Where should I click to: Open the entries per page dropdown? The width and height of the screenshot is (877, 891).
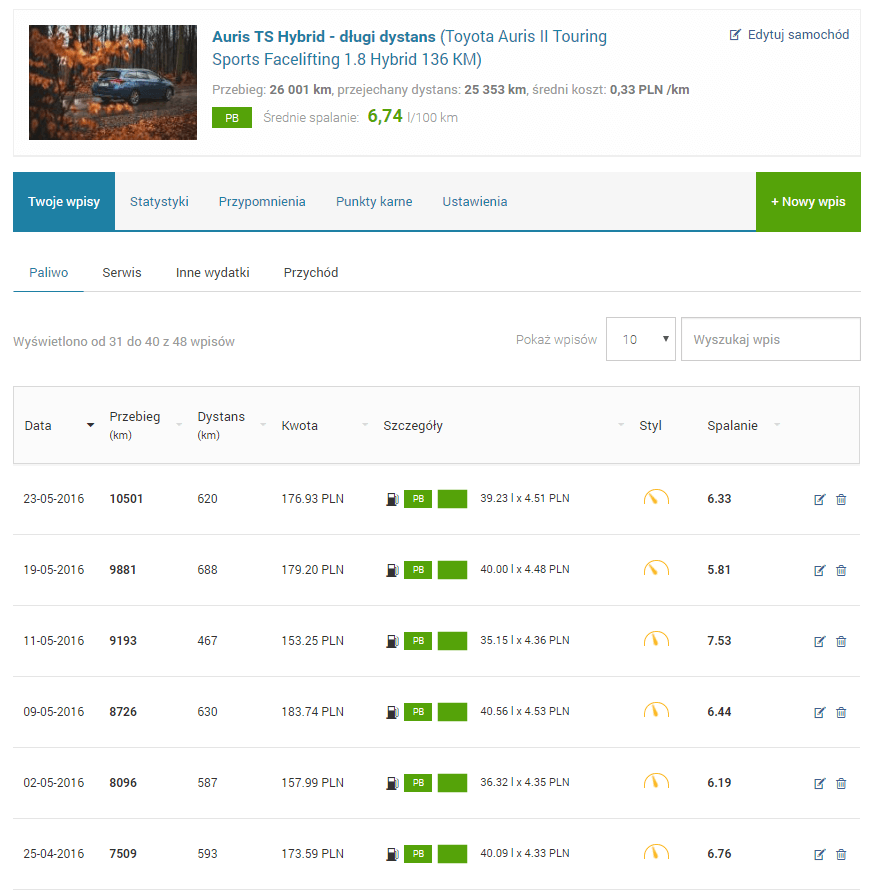coord(640,339)
